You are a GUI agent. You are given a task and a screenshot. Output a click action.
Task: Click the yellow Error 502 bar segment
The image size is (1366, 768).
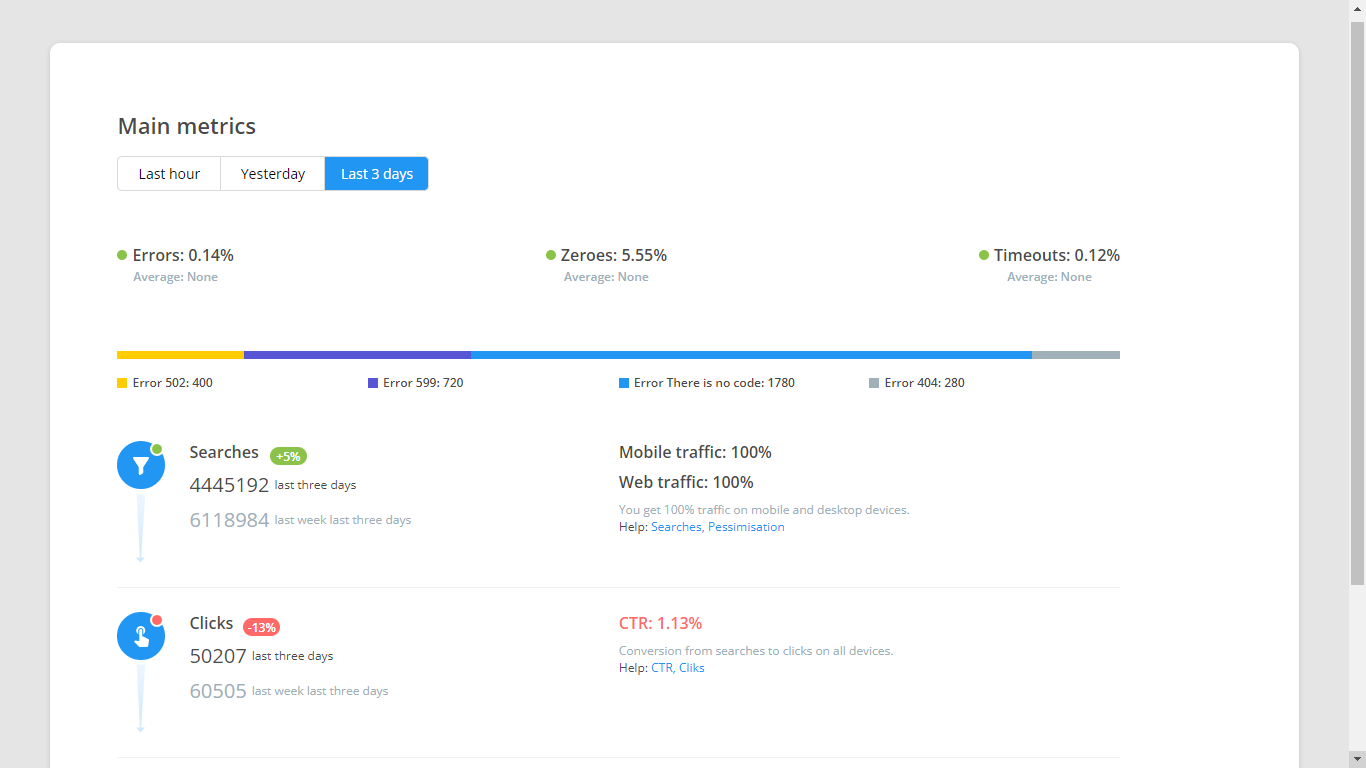click(x=180, y=355)
